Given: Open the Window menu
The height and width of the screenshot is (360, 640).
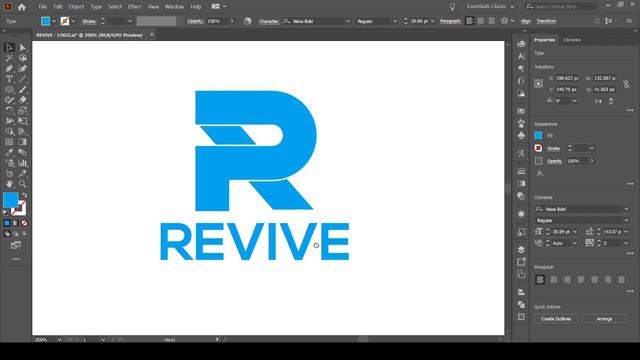Looking at the screenshot, I should click(174, 7).
